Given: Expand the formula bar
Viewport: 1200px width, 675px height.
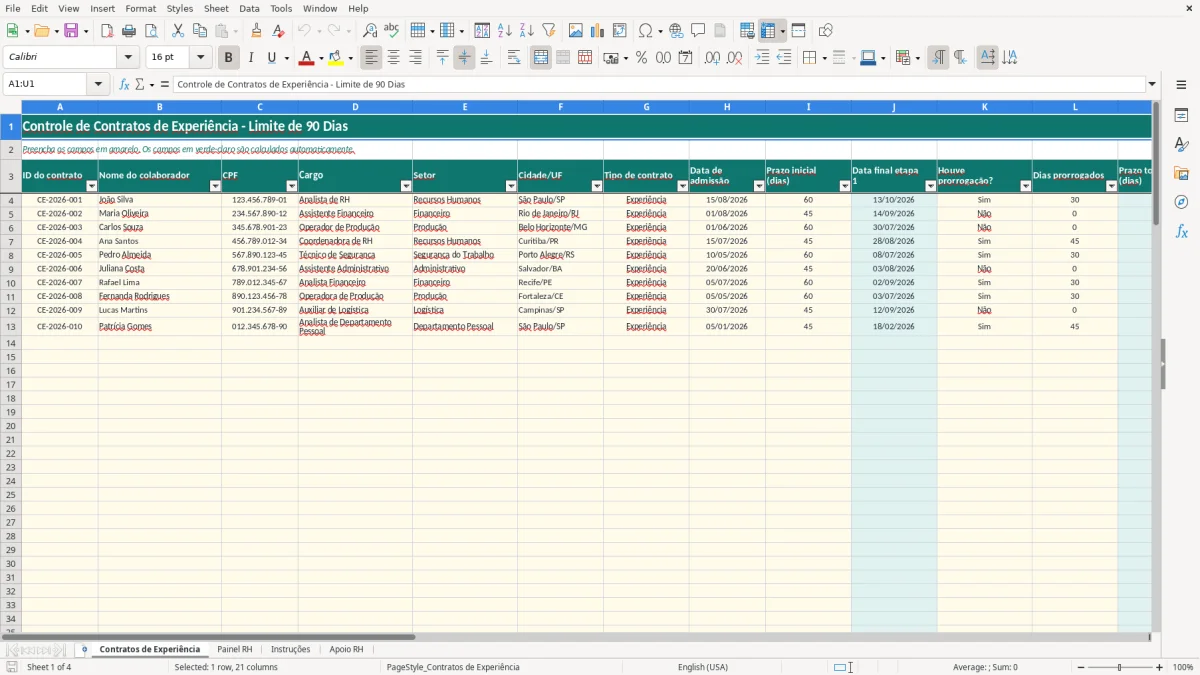Looking at the screenshot, I should click(x=1152, y=84).
